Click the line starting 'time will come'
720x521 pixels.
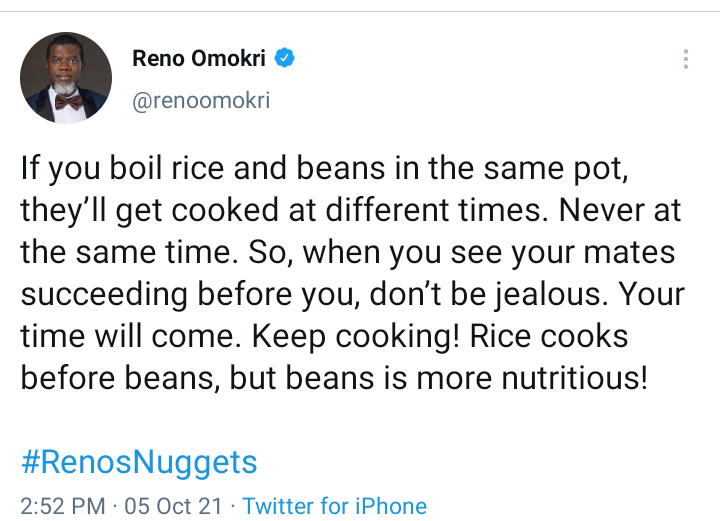click(324, 337)
